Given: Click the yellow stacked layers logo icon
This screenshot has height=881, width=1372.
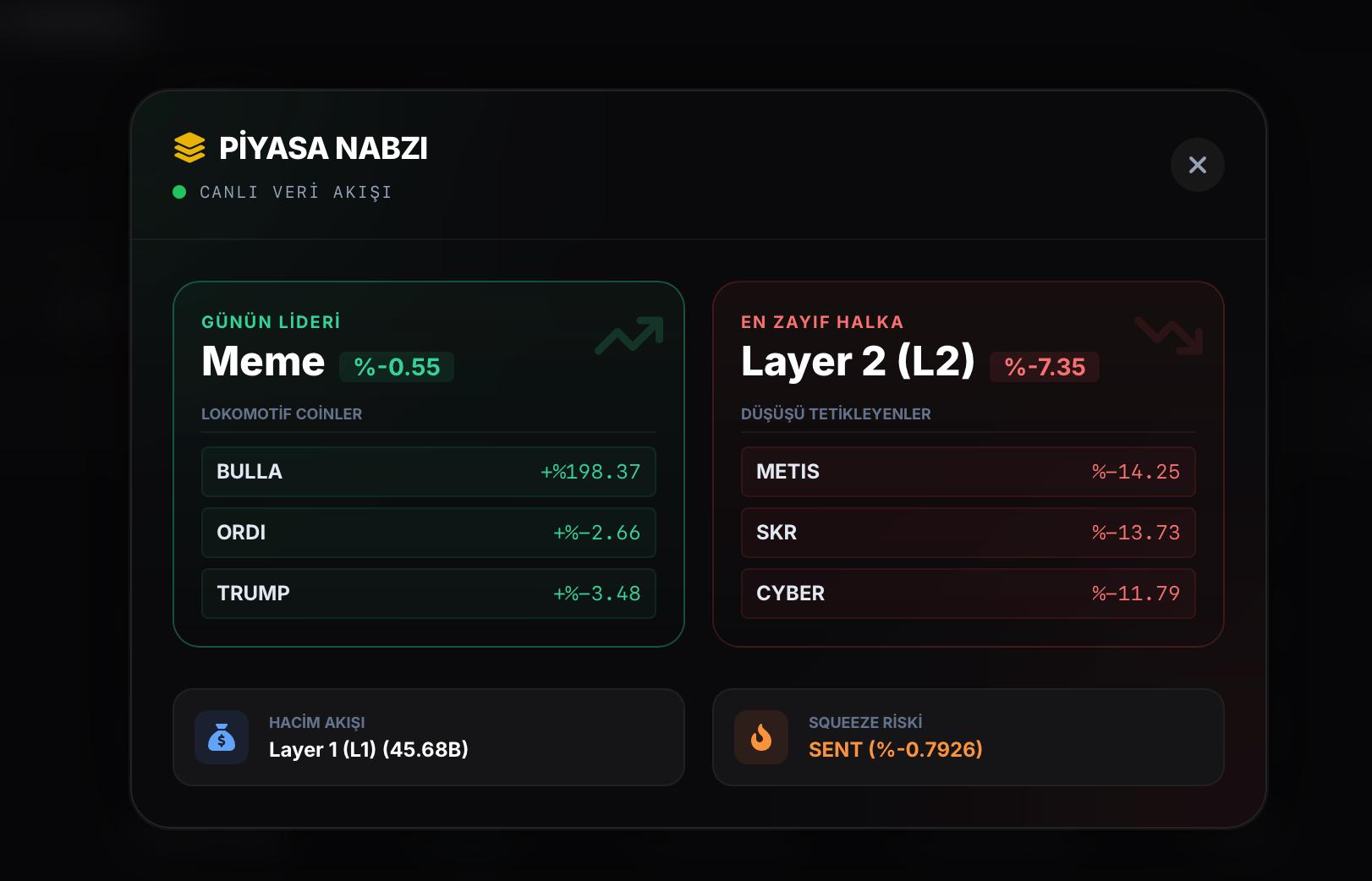Looking at the screenshot, I should coord(189,148).
